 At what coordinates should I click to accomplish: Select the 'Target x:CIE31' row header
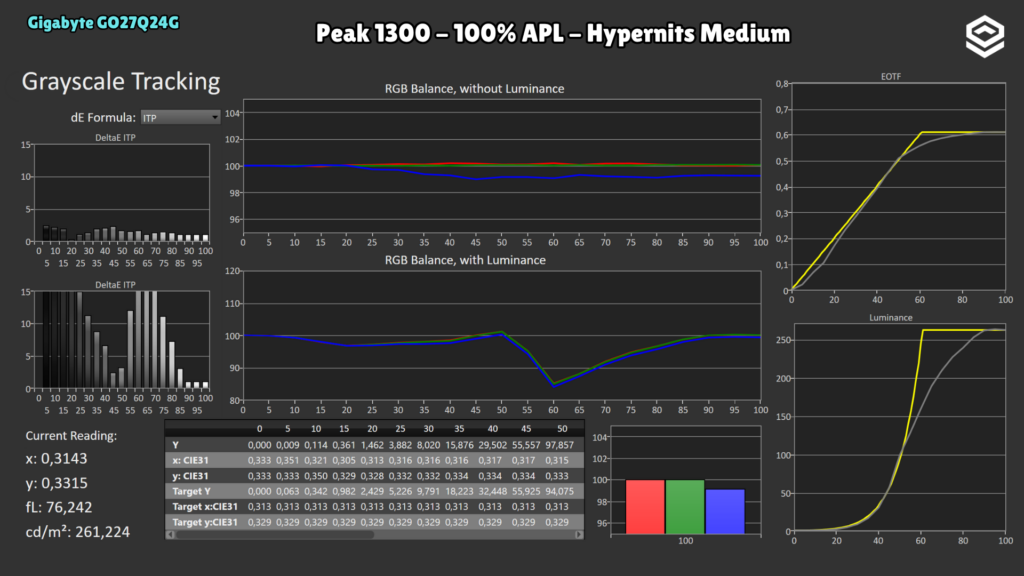(x=205, y=507)
